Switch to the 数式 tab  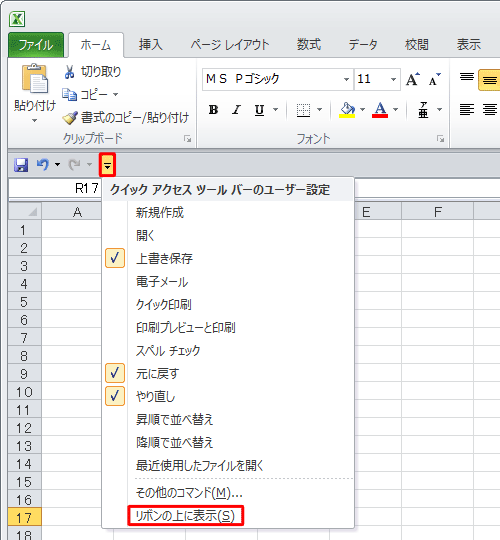pos(309,45)
